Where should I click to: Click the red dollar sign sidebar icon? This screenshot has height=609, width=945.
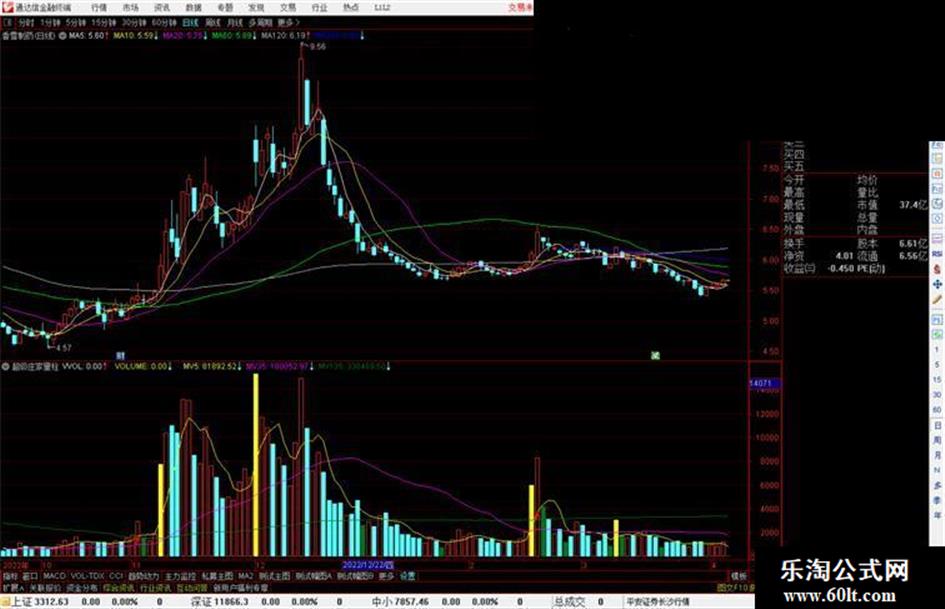[x=937, y=268]
